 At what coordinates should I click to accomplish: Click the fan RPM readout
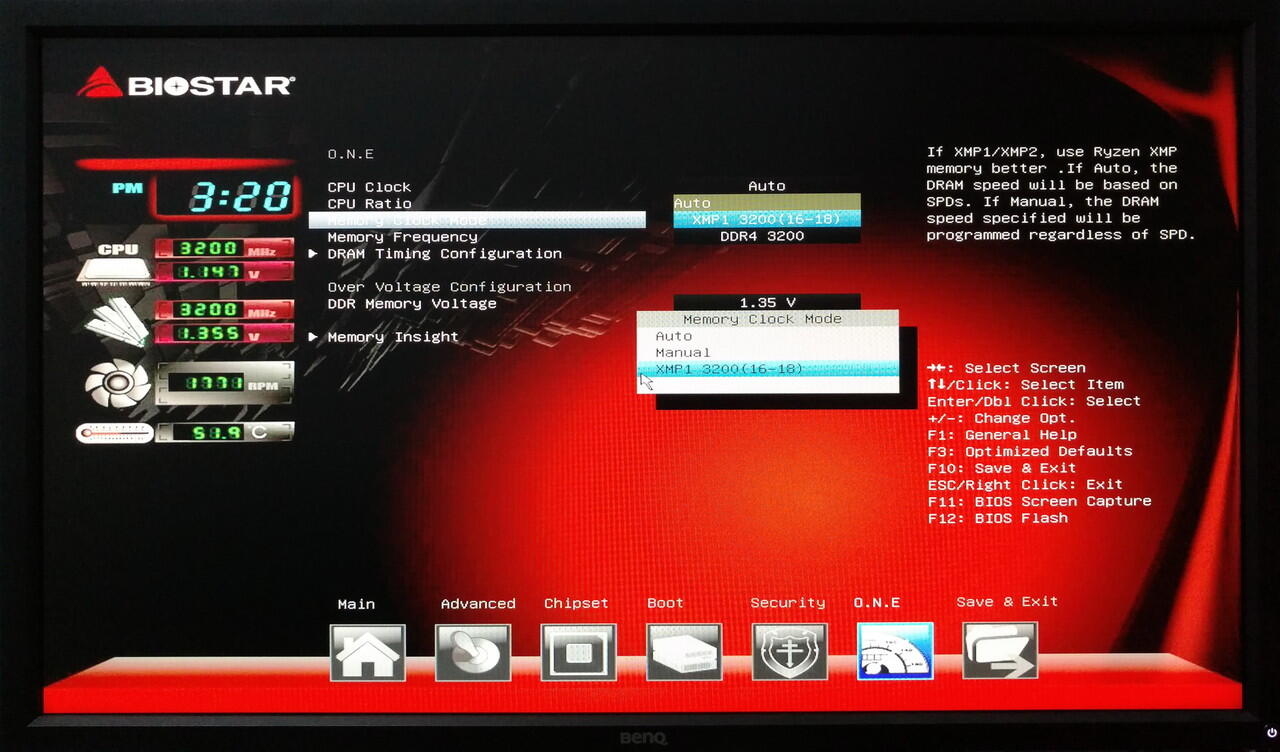point(224,383)
